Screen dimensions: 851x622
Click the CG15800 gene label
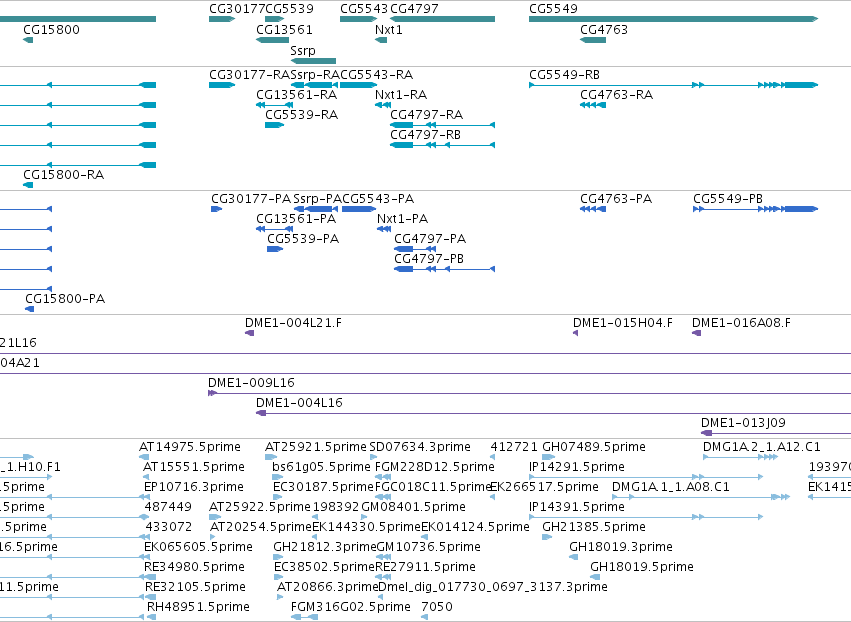[x=51, y=29]
